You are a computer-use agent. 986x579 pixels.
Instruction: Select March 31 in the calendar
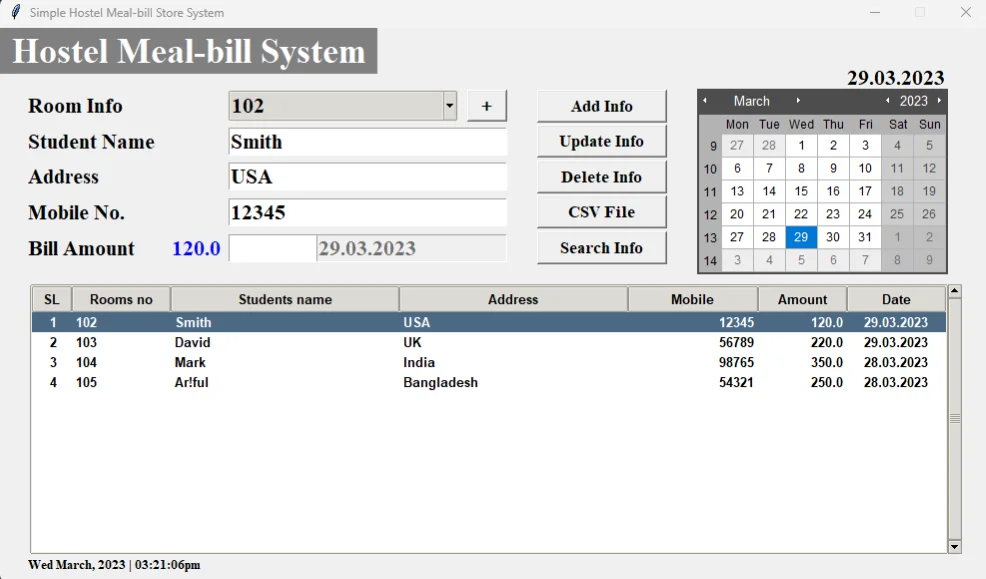[865, 237]
